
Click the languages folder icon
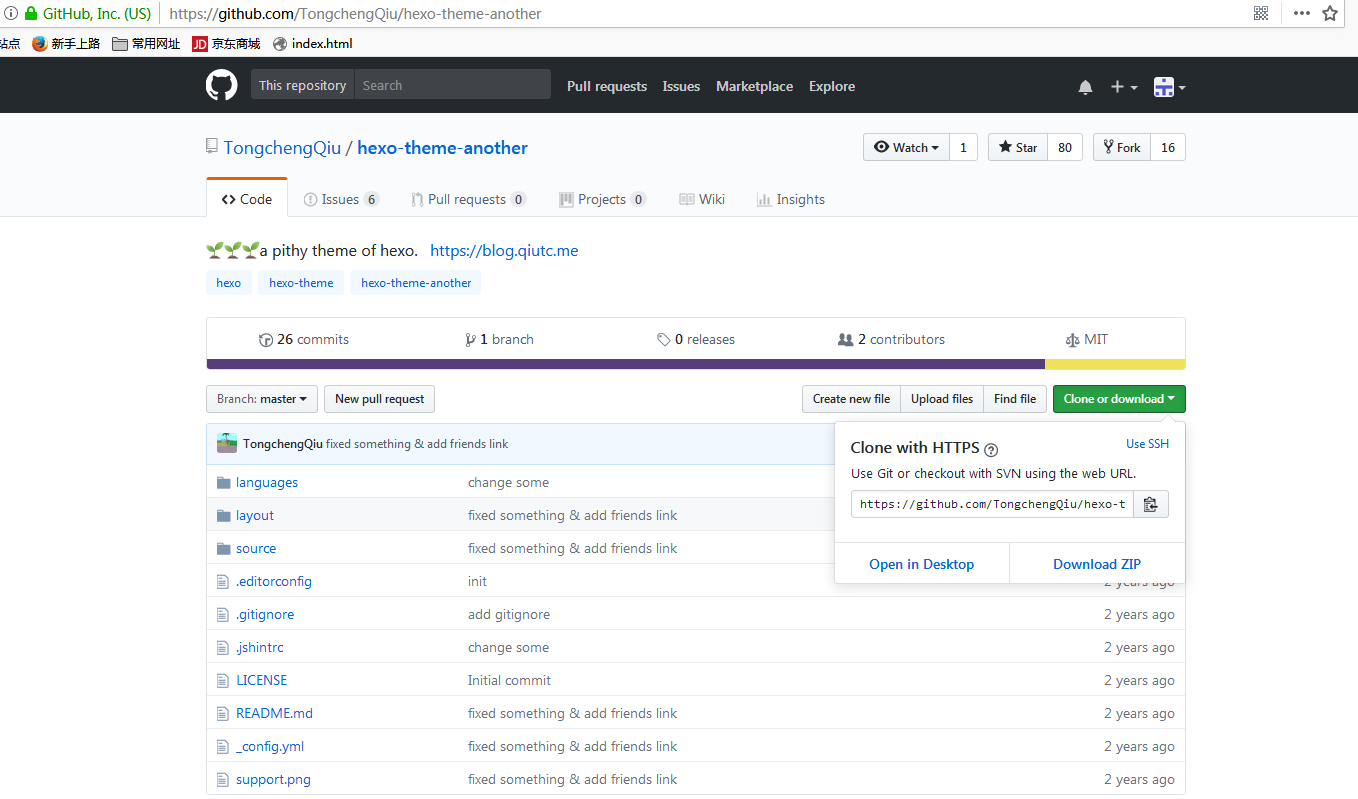pyautogui.click(x=223, y=482)
